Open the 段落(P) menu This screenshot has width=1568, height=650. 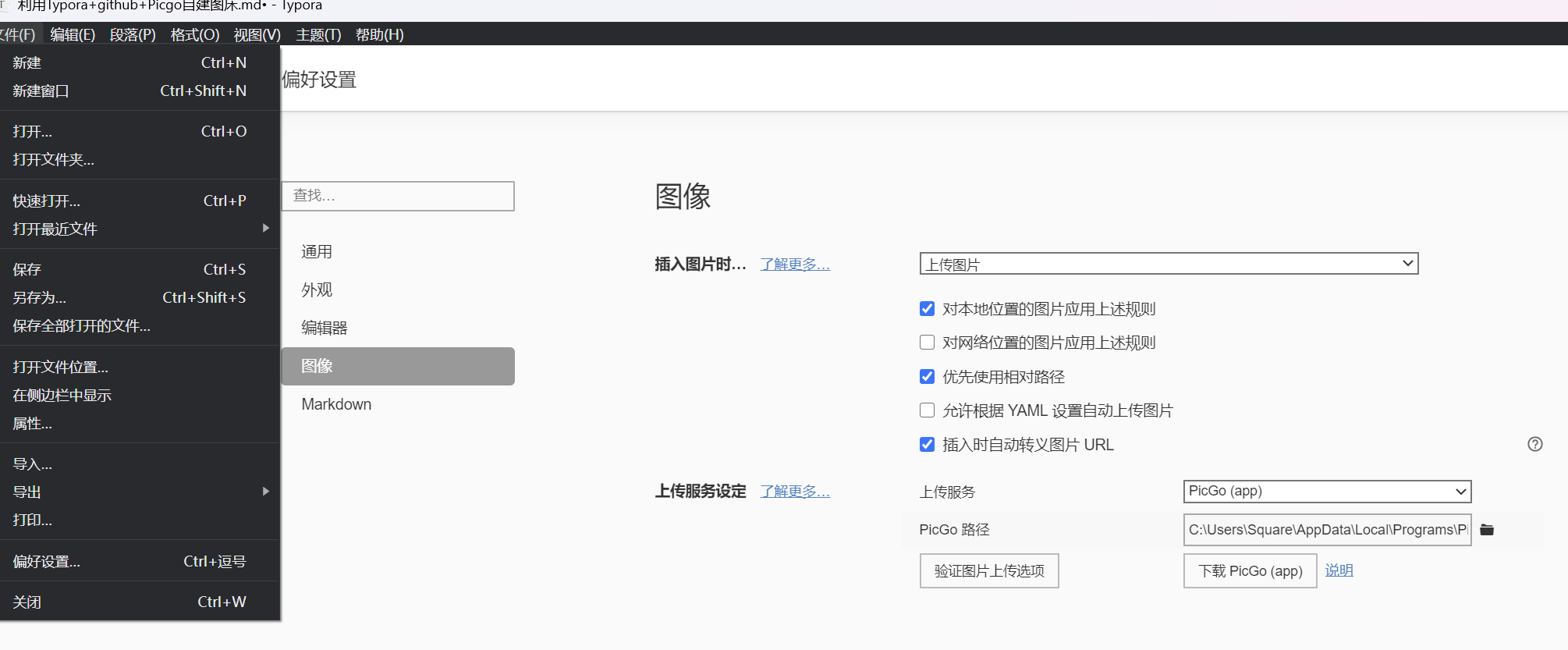click(x=133, y=34)
